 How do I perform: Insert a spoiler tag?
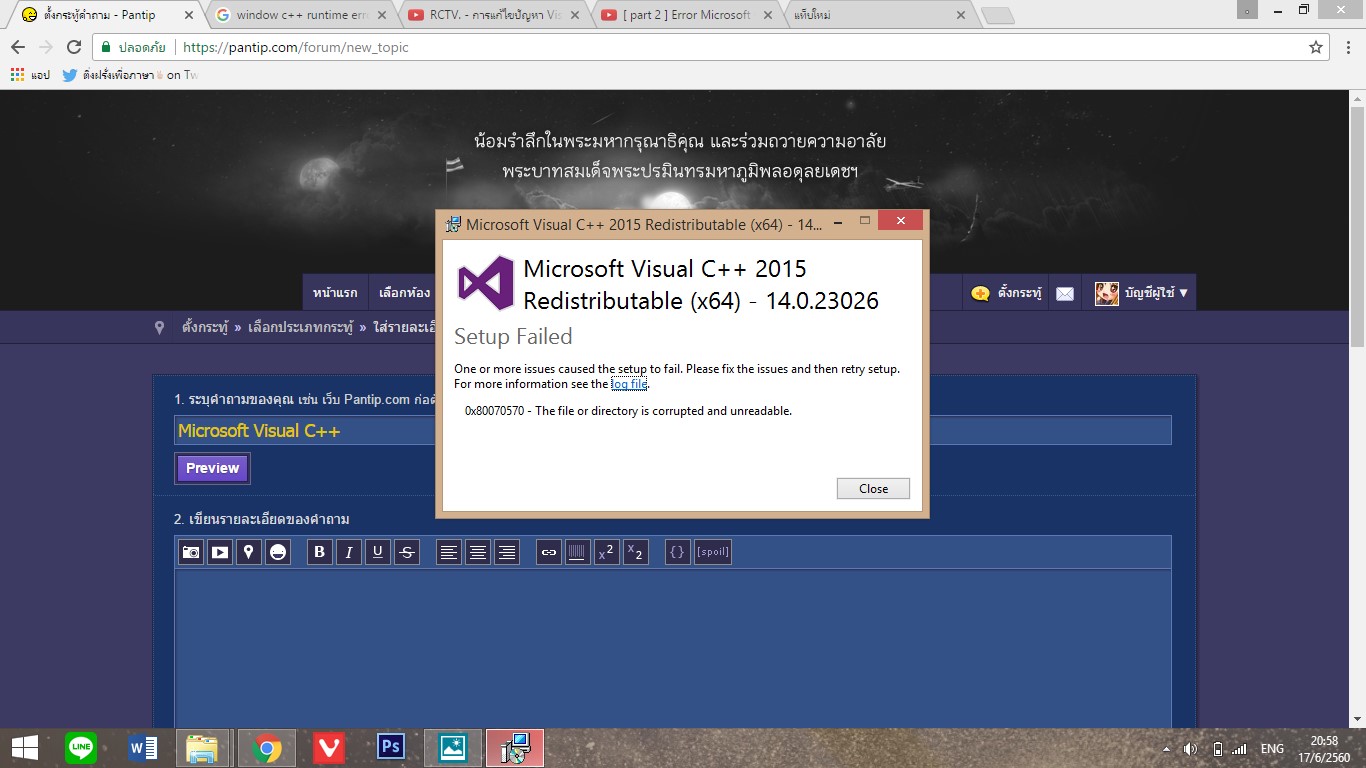713,552
